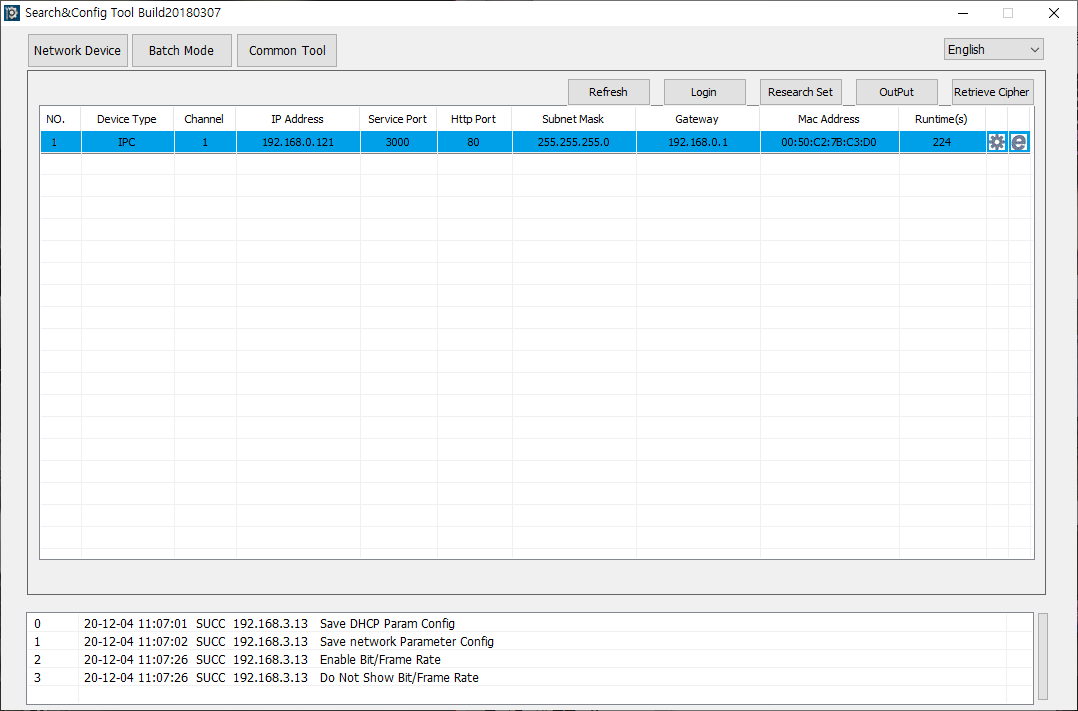Open Batch Mode
1078x711 pixels.
[181, 50]
